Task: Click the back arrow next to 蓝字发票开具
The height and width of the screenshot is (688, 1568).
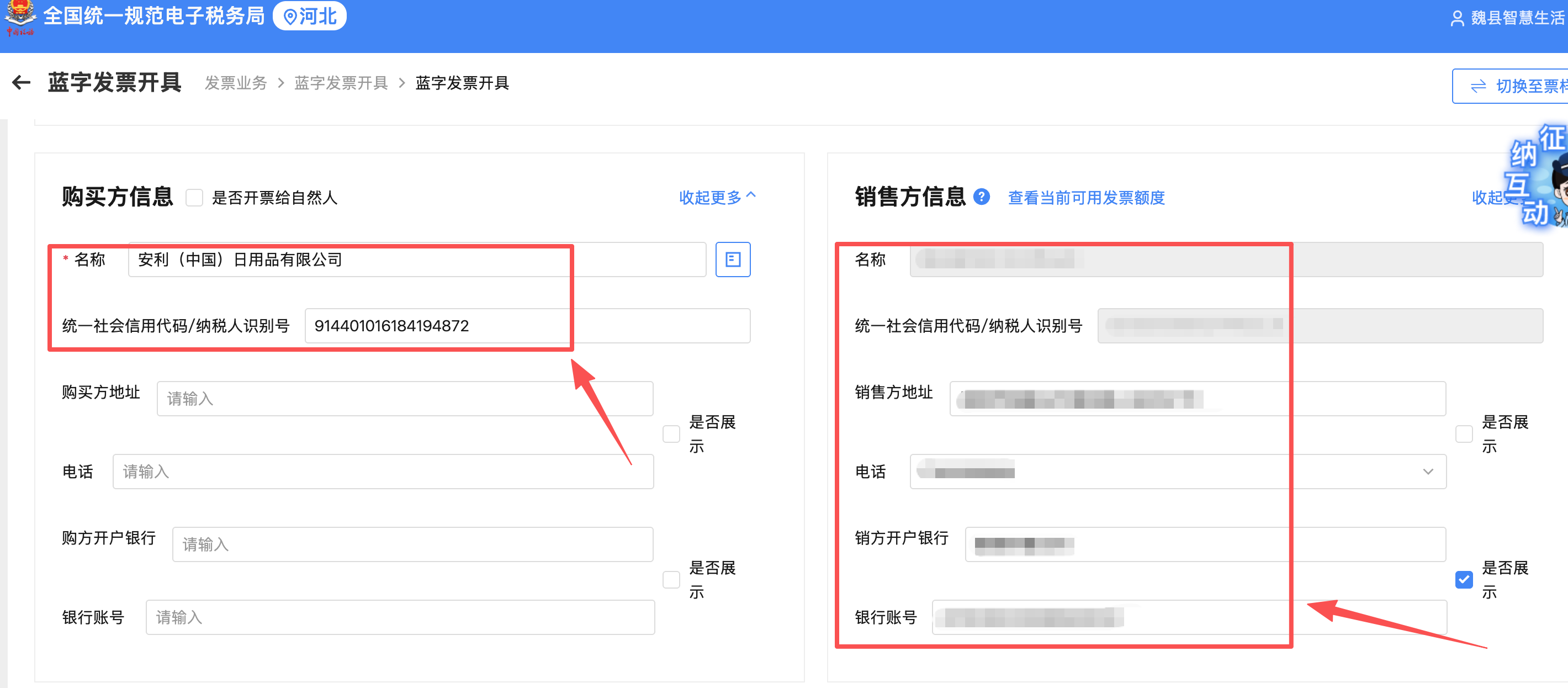Action: [20, 83]
